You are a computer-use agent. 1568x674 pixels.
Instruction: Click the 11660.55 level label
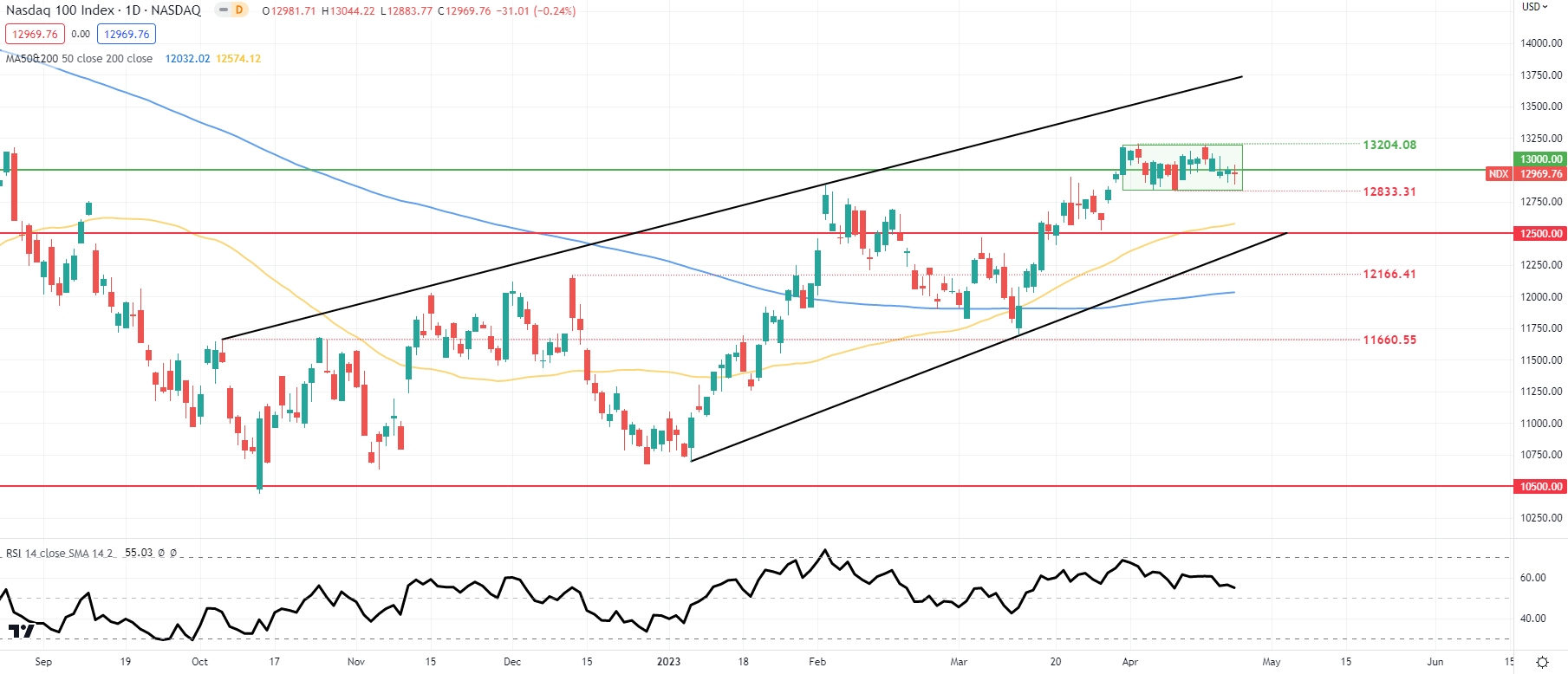click(x=1389, y=340)
